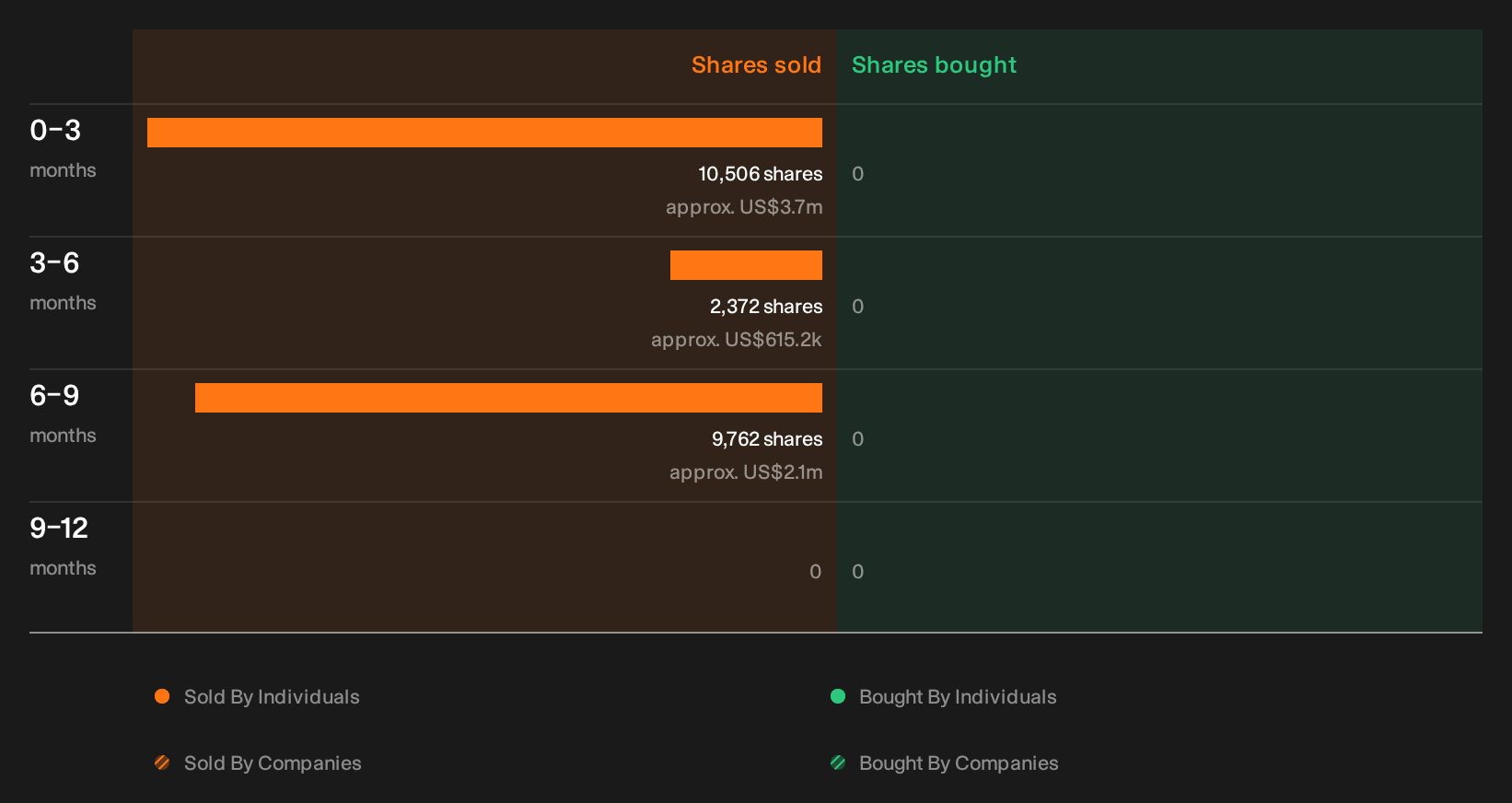
Task: Select the Bought By Companies legend label
Action: pyautogui.click(x=959, y=763)
